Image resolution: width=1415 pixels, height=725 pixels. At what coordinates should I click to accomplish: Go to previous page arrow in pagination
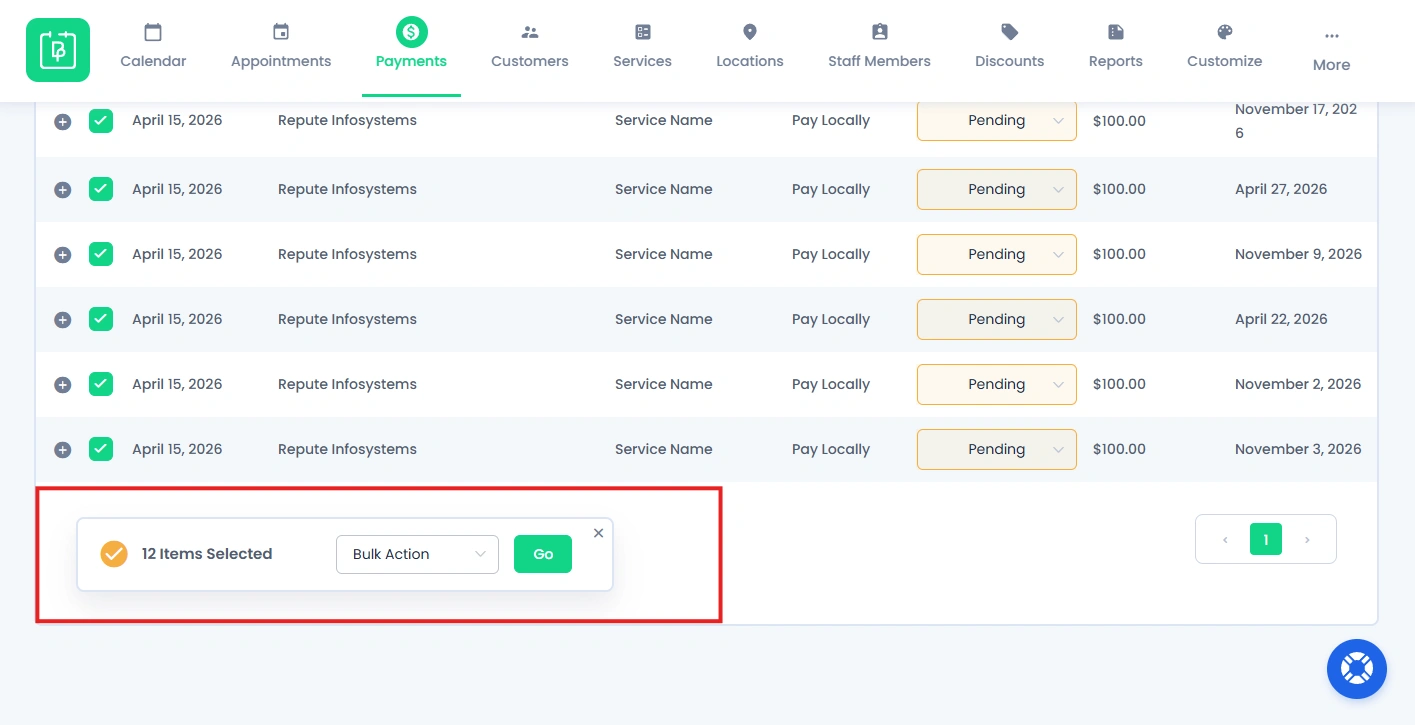point(1225,540)
